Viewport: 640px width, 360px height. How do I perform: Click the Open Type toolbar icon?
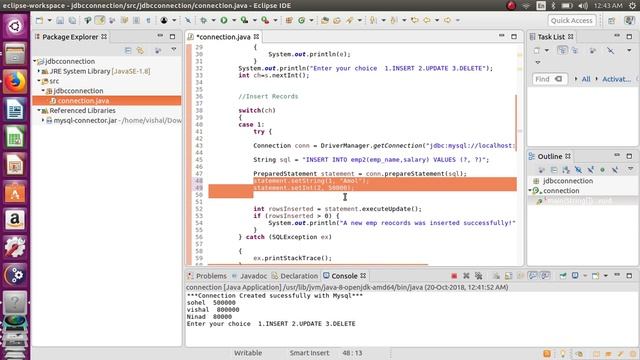(325, 20)
